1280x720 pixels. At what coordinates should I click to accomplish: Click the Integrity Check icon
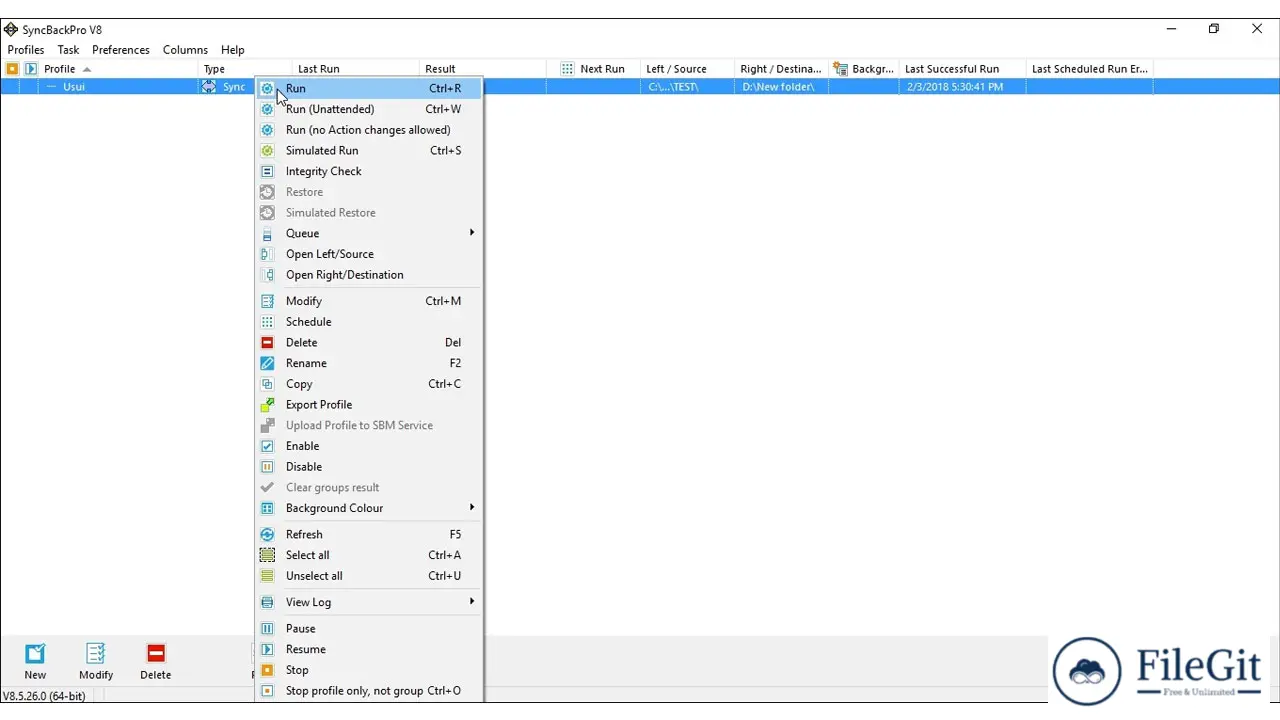(267, 171)
